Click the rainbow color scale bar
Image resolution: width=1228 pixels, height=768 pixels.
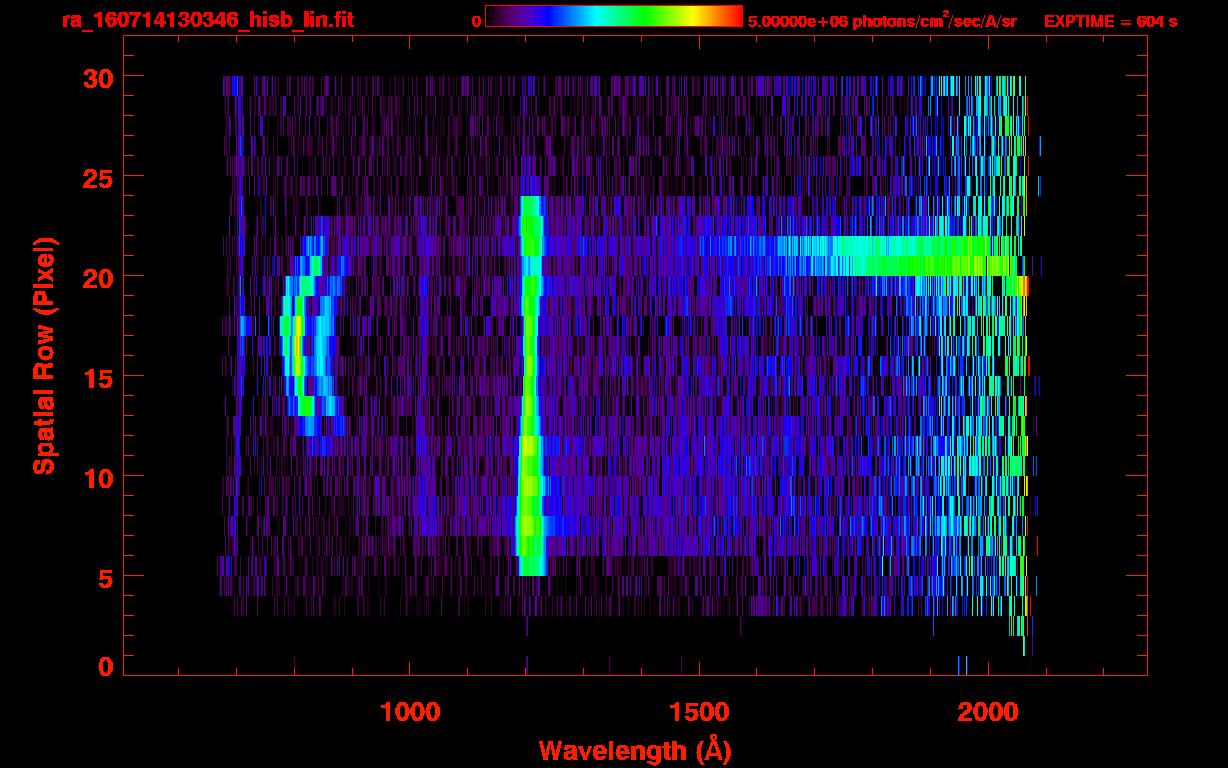(614, 17)
